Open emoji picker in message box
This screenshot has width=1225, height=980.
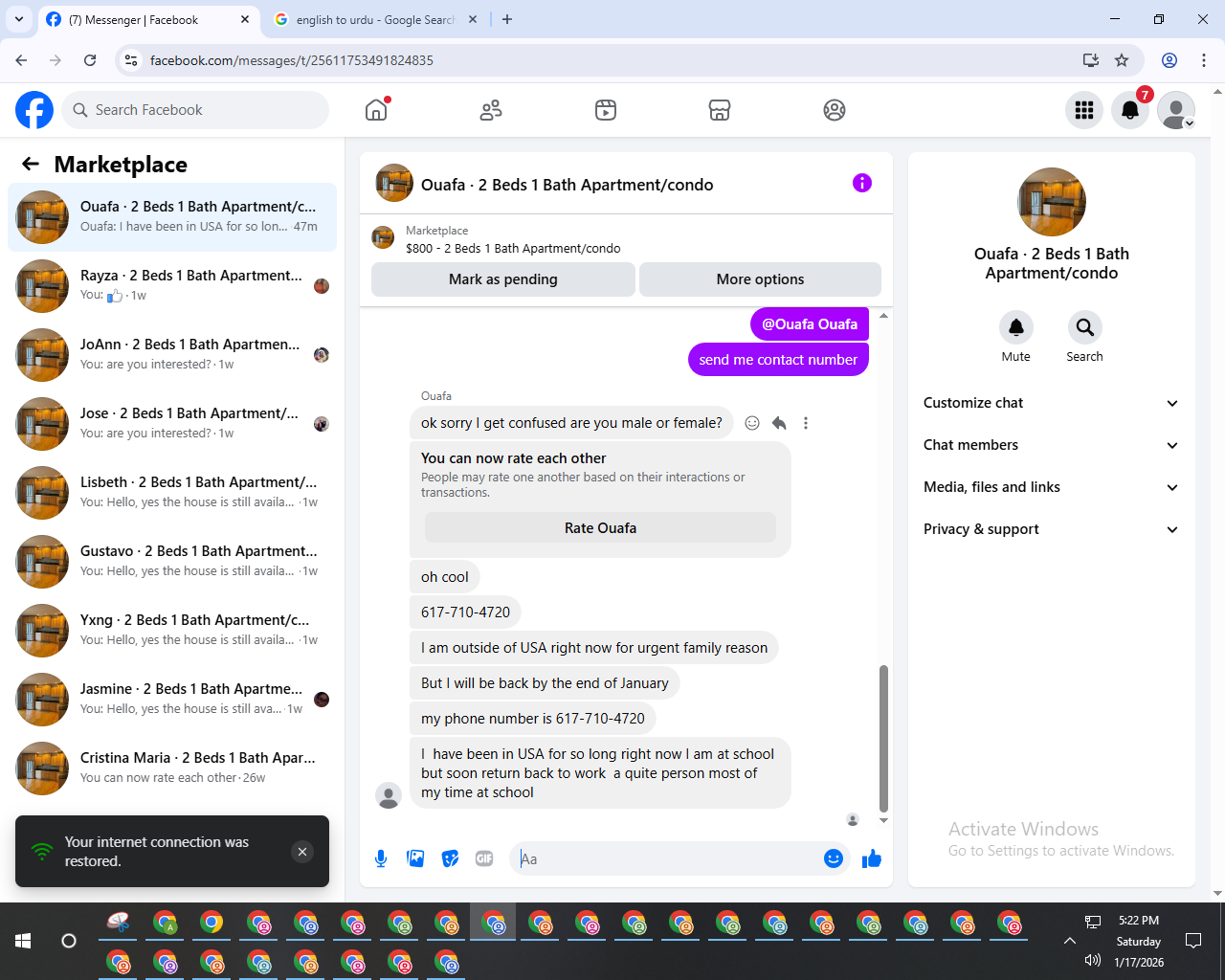[x=834, y=858]
